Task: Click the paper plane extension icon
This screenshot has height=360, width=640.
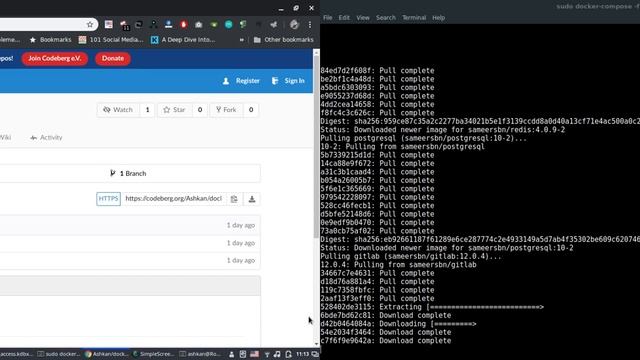Action: [x=273, y=24]
